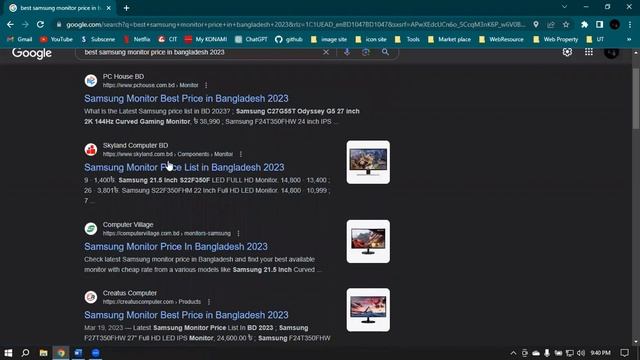640x360 pixels.
Task: Open Creatus Computer Best Price result link
Action: (186, 315)
